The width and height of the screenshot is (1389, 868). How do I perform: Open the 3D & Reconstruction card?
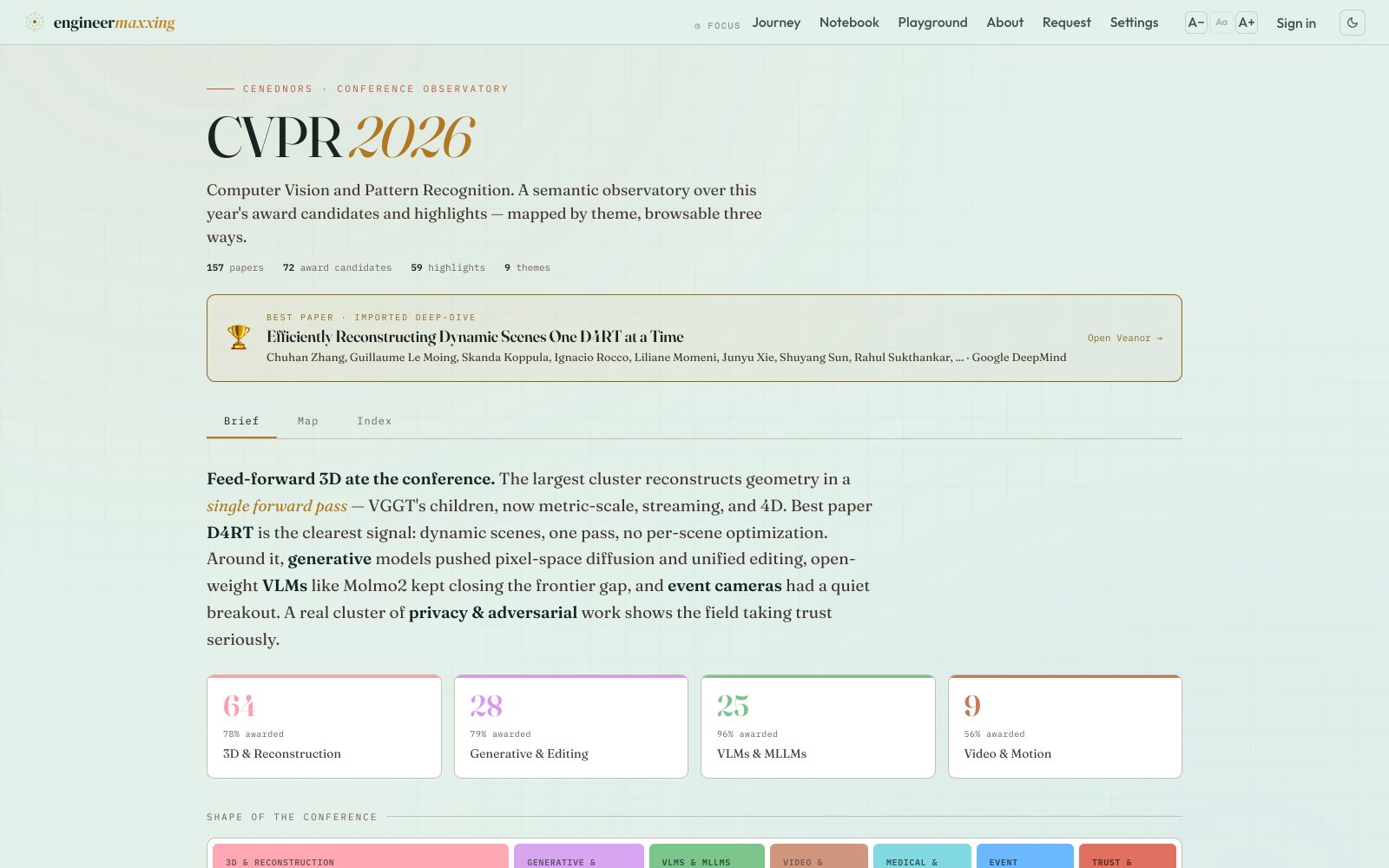tap(324, 727)
